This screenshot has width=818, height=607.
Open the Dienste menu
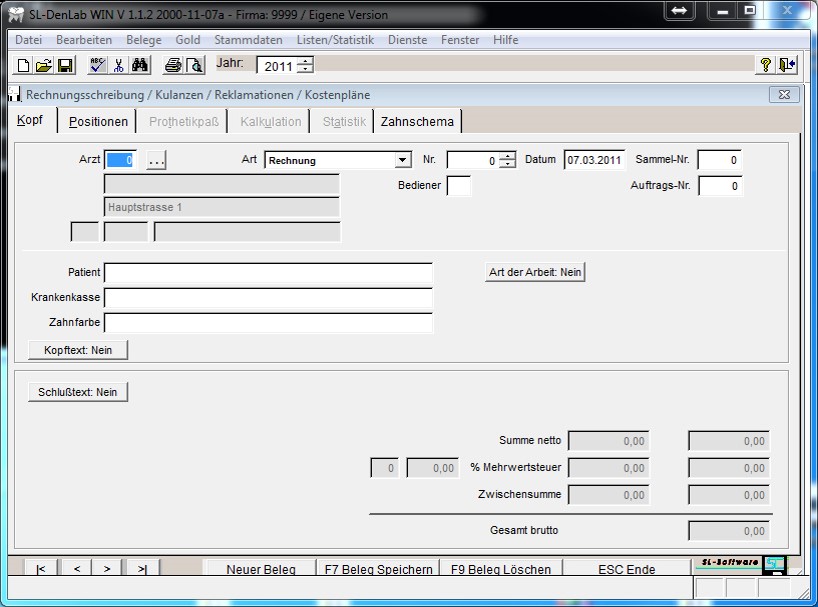click(407, 40)
